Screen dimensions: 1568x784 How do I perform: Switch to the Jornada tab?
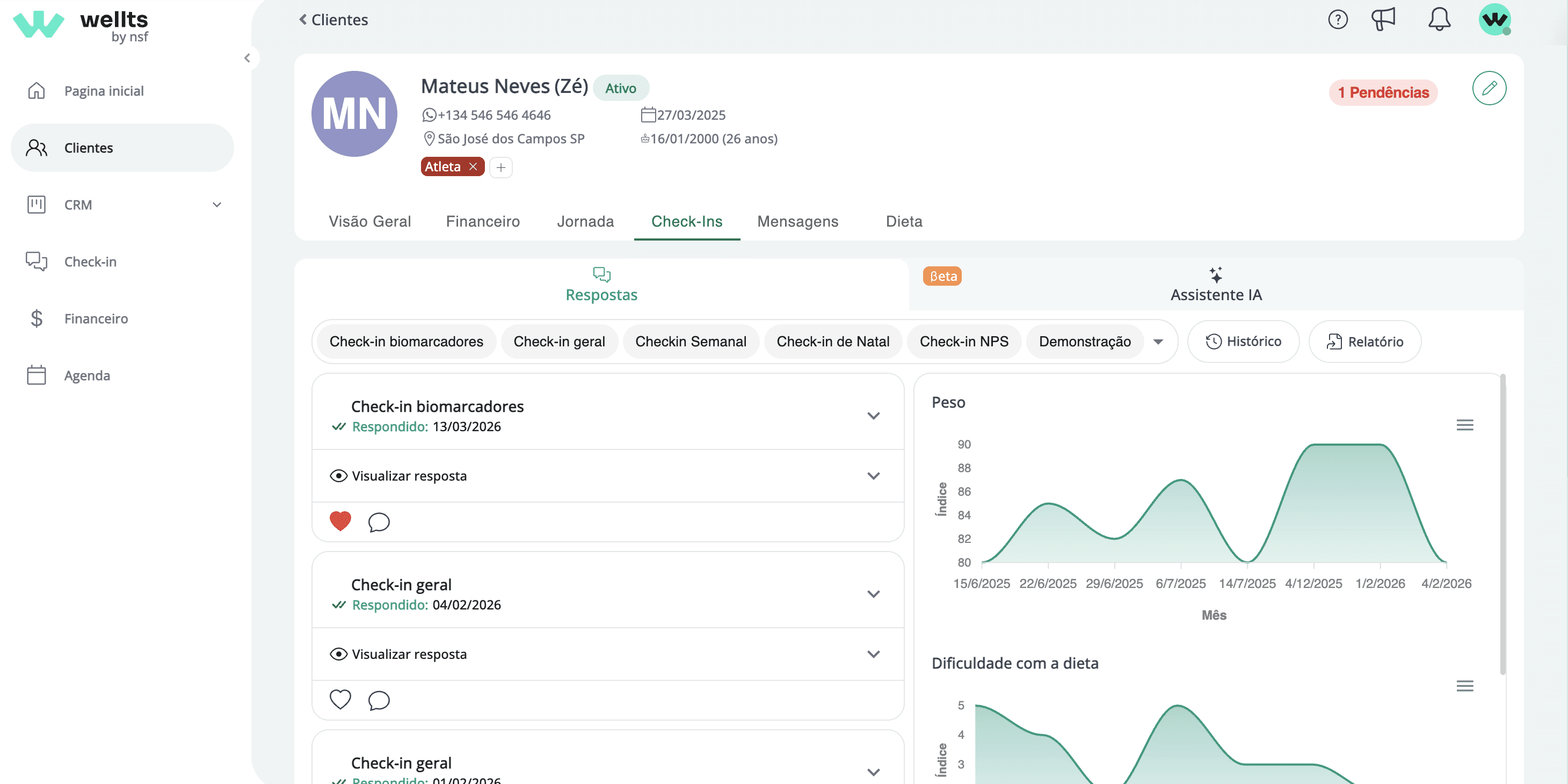tap(585, 222)
